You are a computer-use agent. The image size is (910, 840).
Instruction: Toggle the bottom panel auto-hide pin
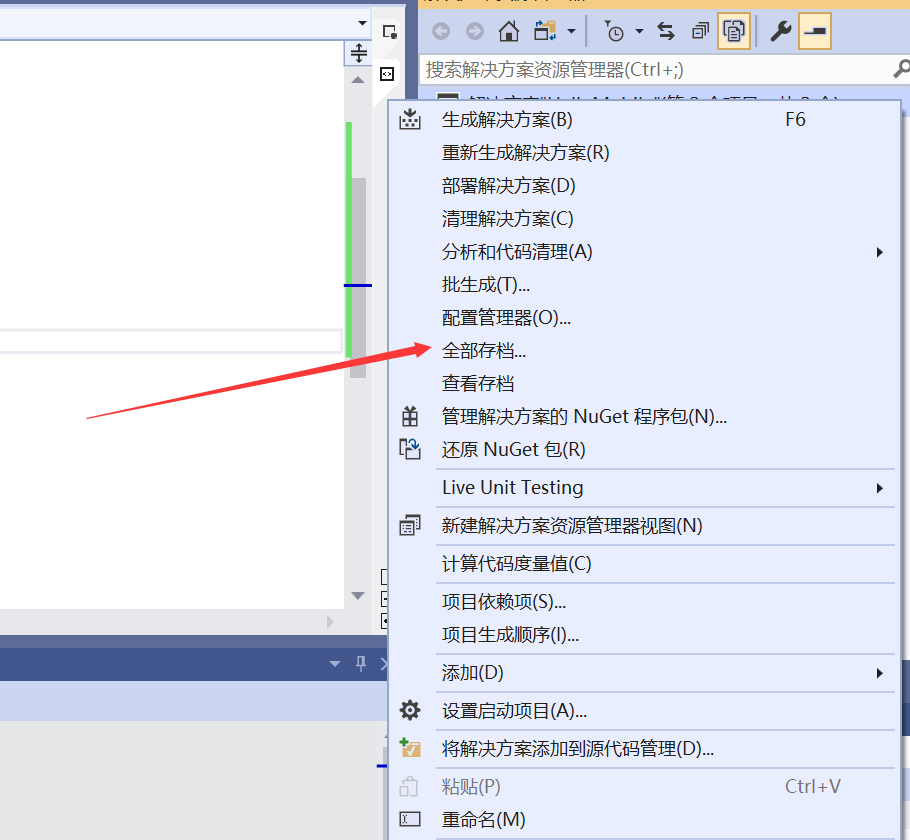point(360,664)
